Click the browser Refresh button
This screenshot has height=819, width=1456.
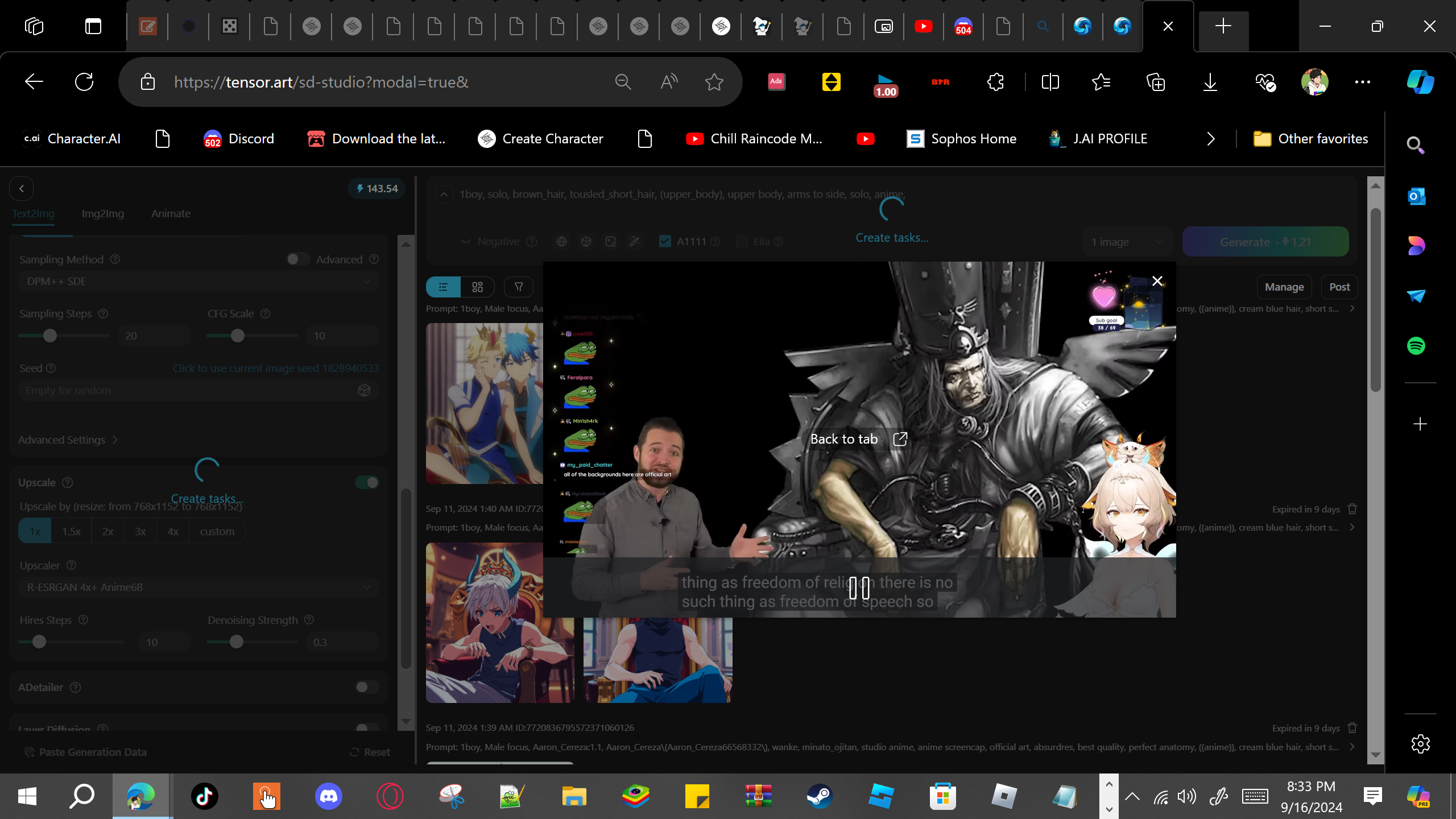pyautogui.click(x=84, y=82)
